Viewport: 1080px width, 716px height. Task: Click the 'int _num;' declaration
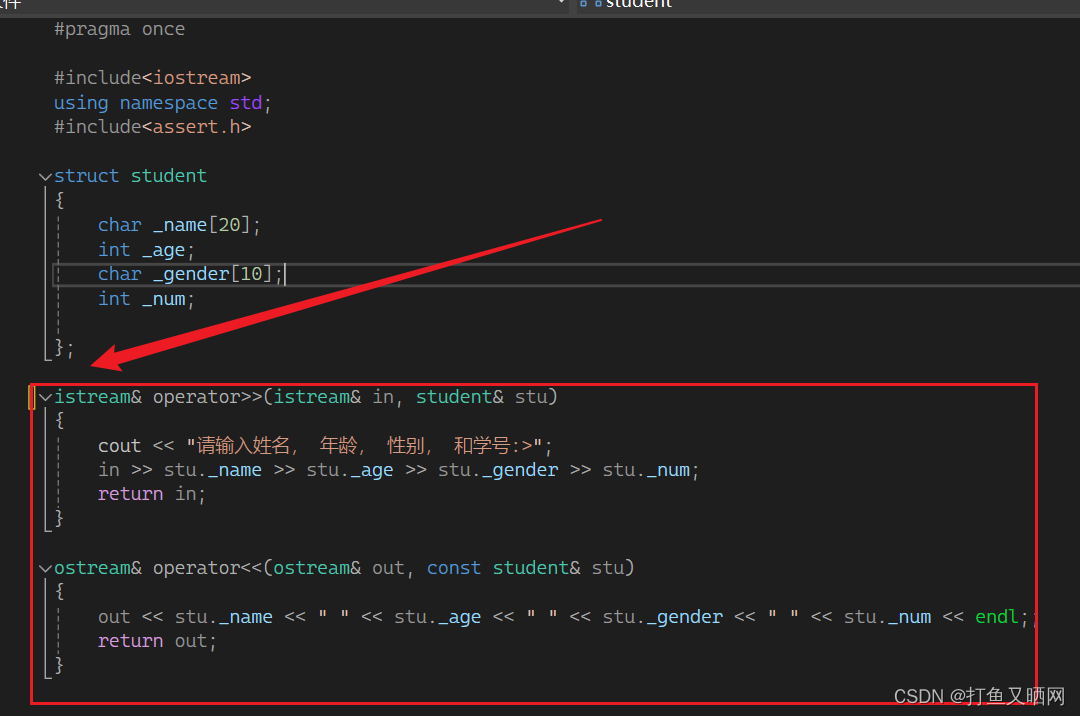coord(146,299)
